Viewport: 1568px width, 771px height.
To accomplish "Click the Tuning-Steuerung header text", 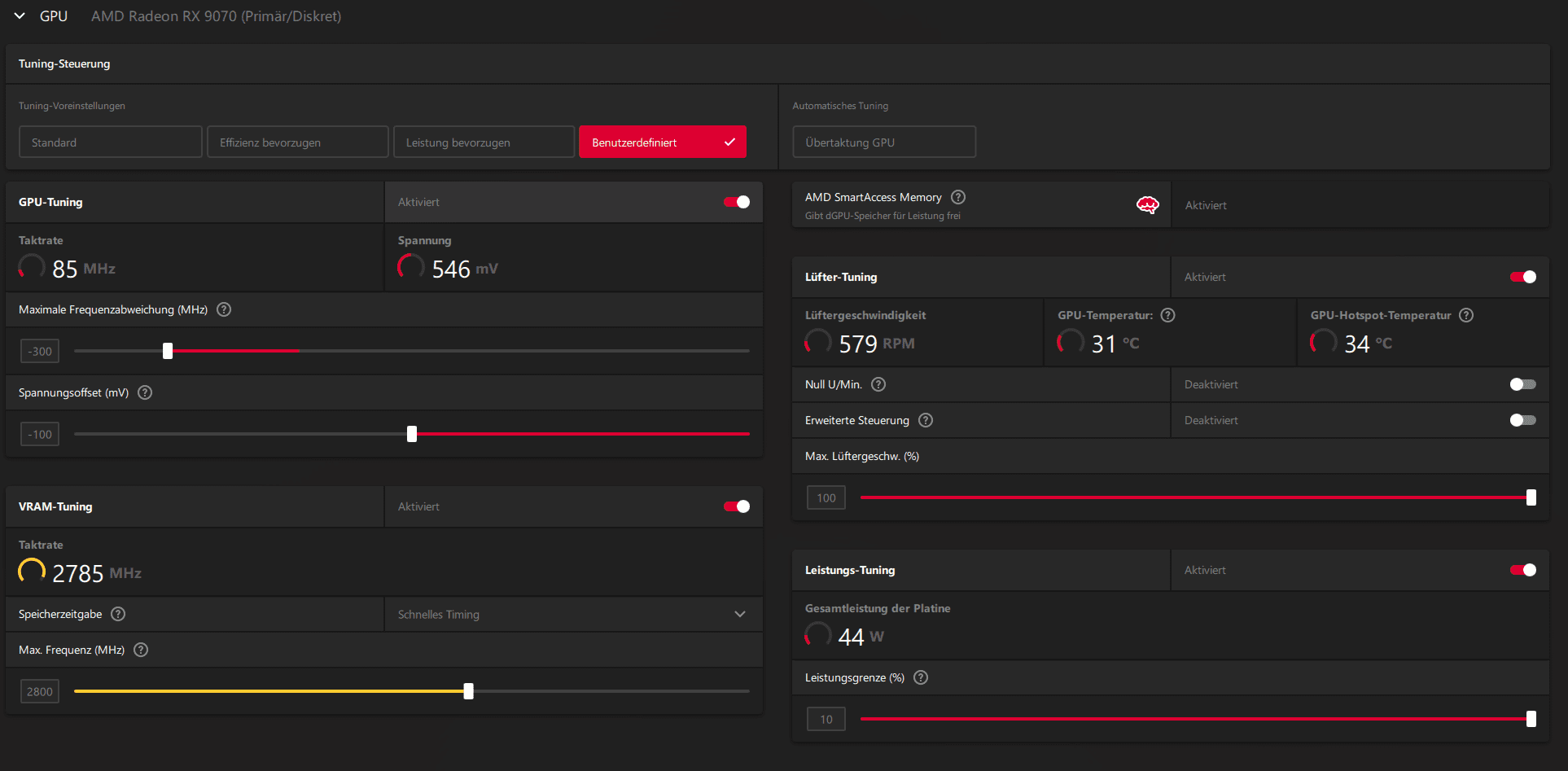I will pyautogui.click(x=64, y=64).
